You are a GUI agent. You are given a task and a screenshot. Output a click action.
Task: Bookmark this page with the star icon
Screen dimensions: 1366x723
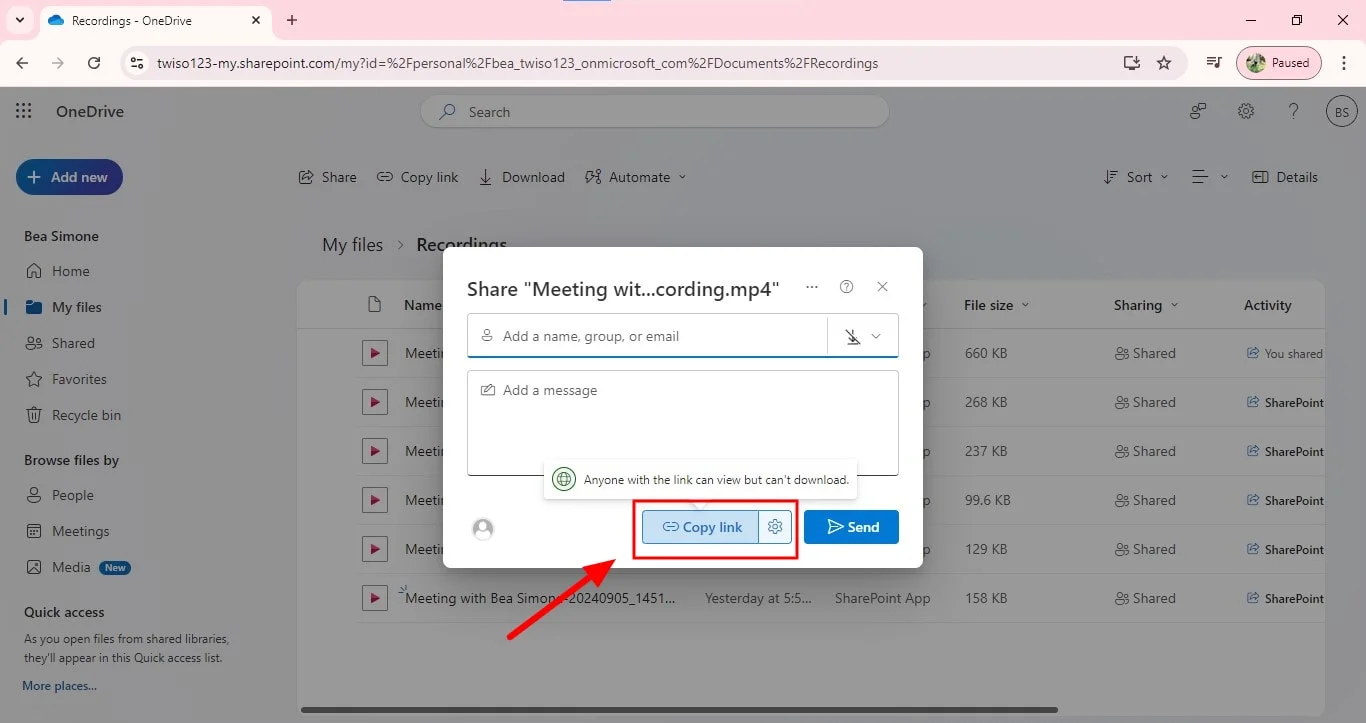(1164, 63)
